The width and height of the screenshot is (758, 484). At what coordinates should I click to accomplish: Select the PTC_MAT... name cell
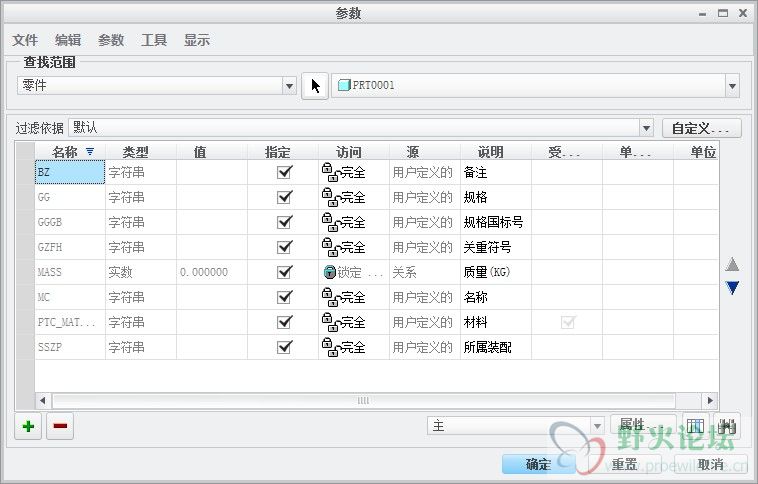[70, 322]
